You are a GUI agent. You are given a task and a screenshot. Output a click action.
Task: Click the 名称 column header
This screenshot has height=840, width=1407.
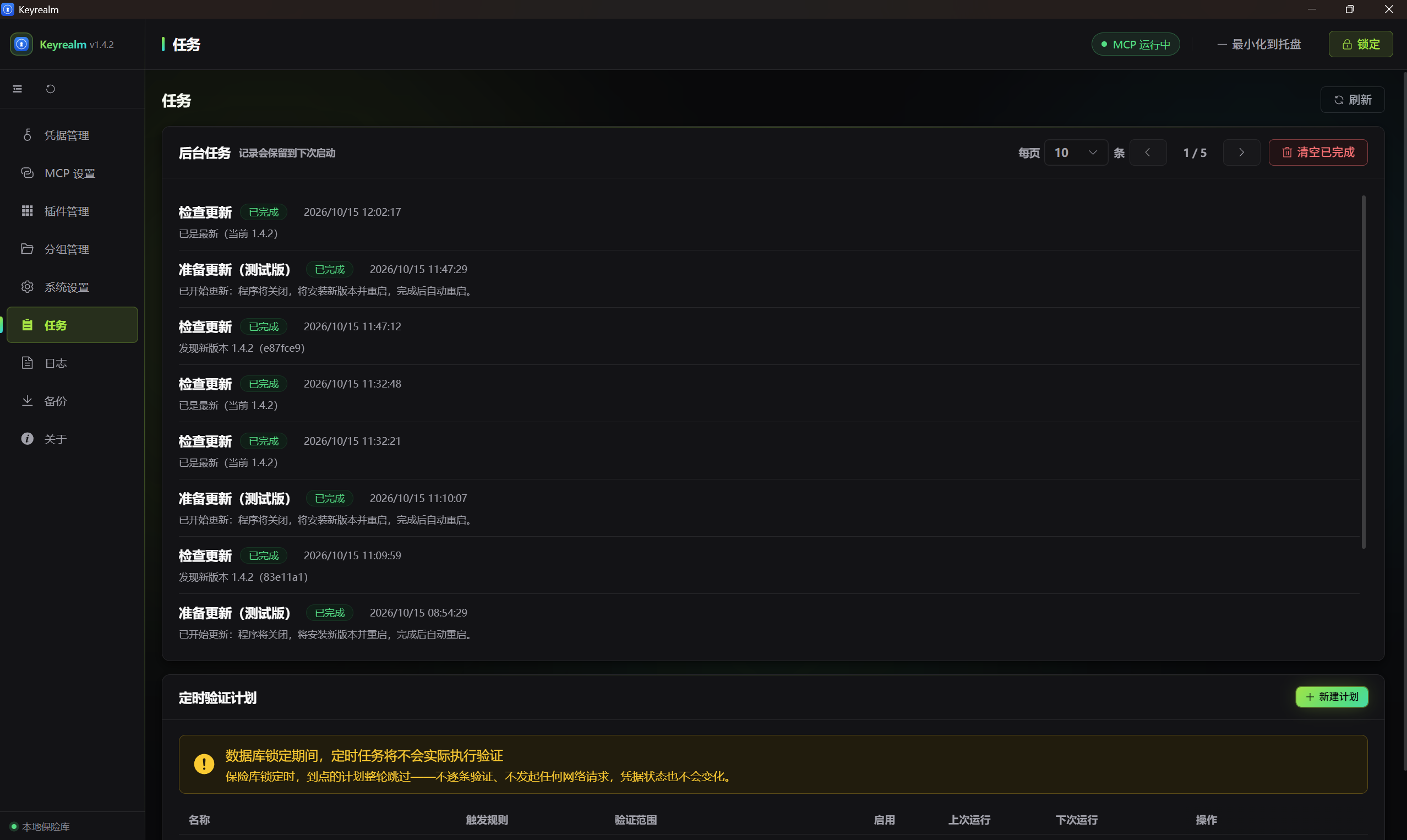[199, 820]
